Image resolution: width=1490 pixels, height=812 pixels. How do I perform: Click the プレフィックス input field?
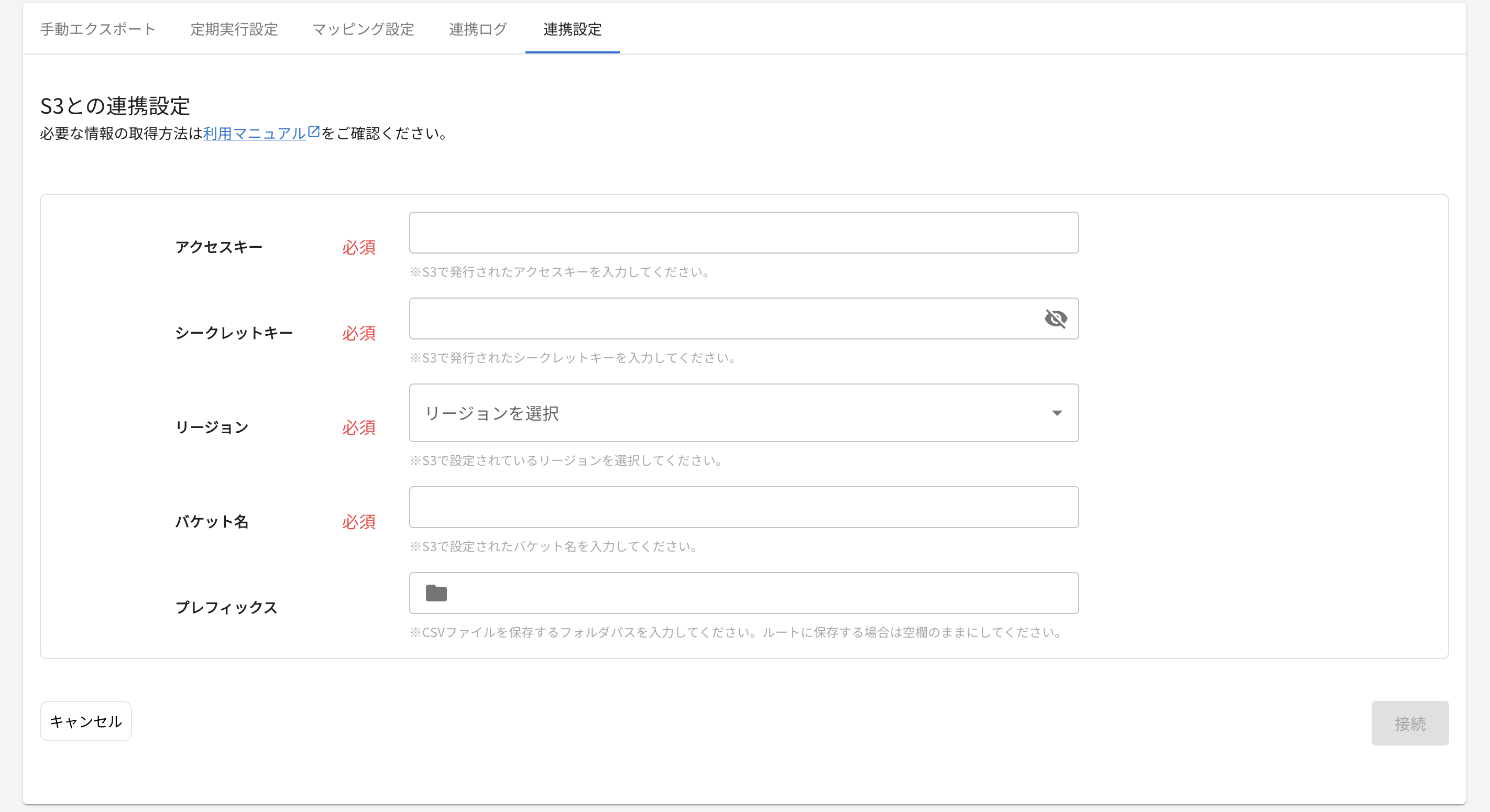coord(758,593)
